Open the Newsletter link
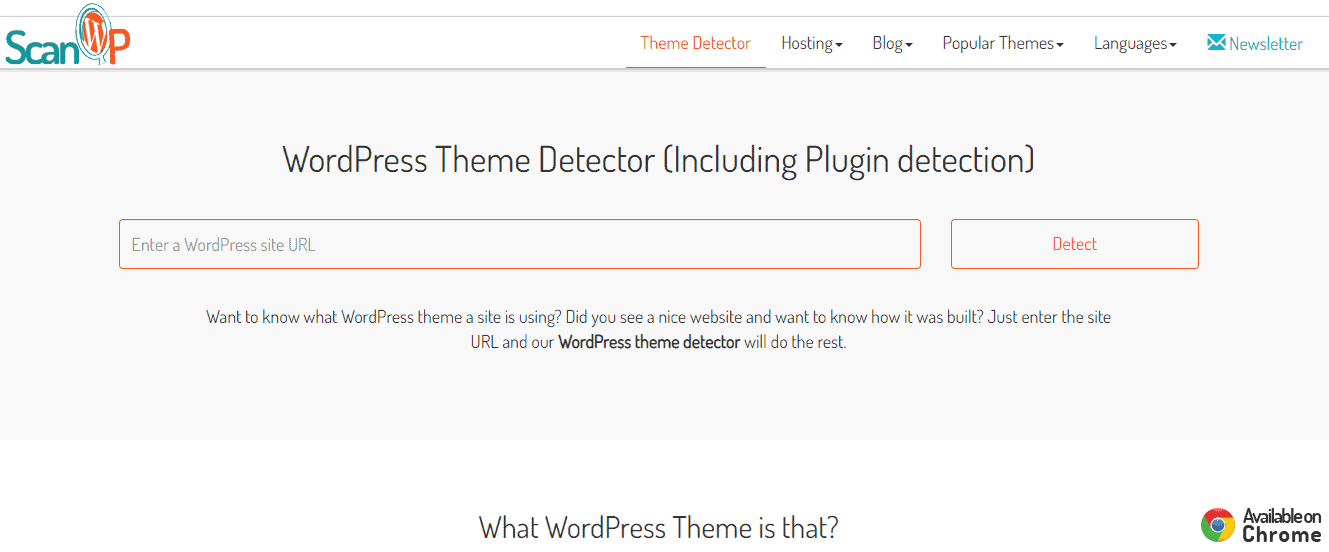 click(x=1265, y=44)
